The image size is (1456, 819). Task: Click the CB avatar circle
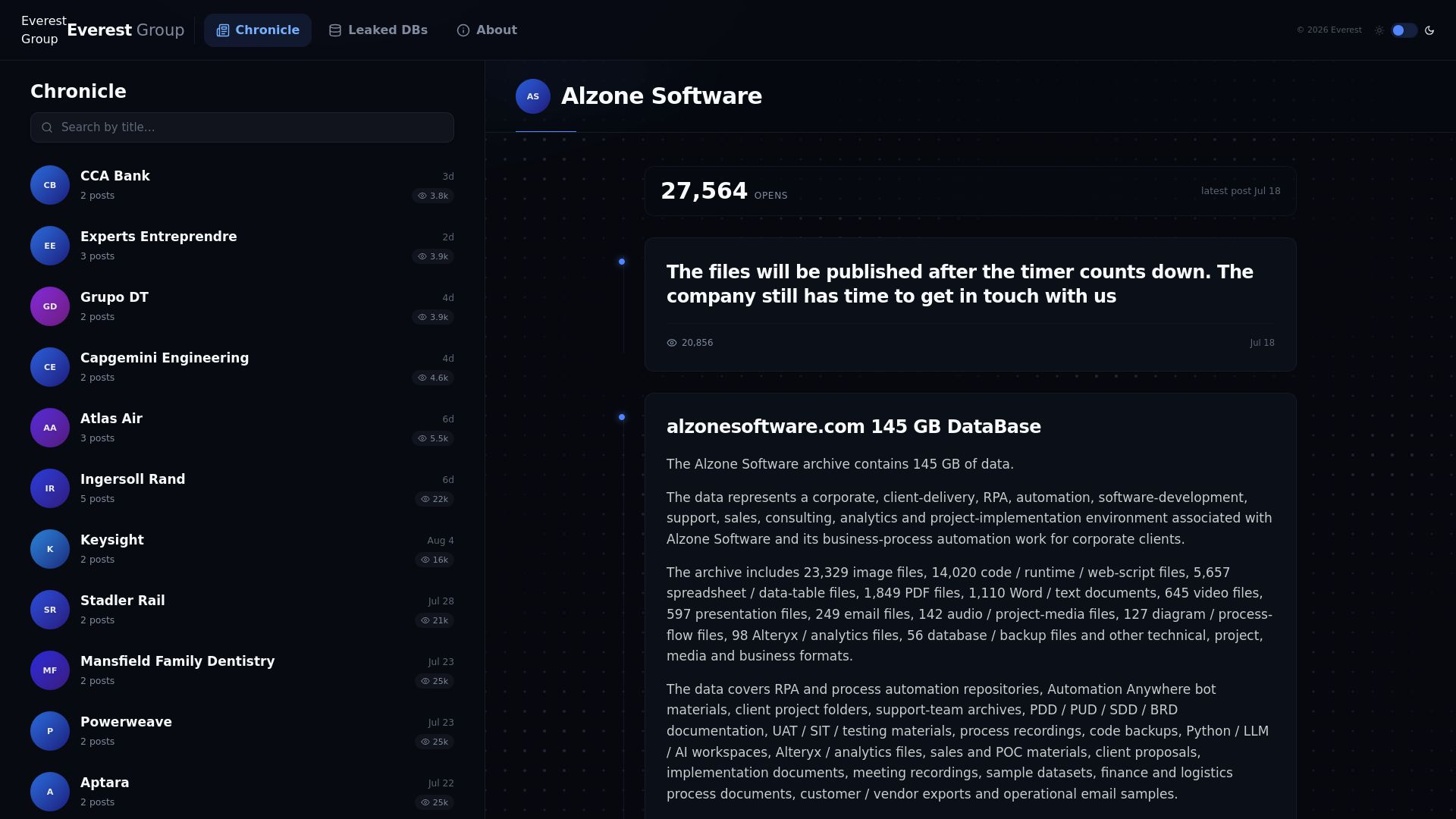(50, 185)
